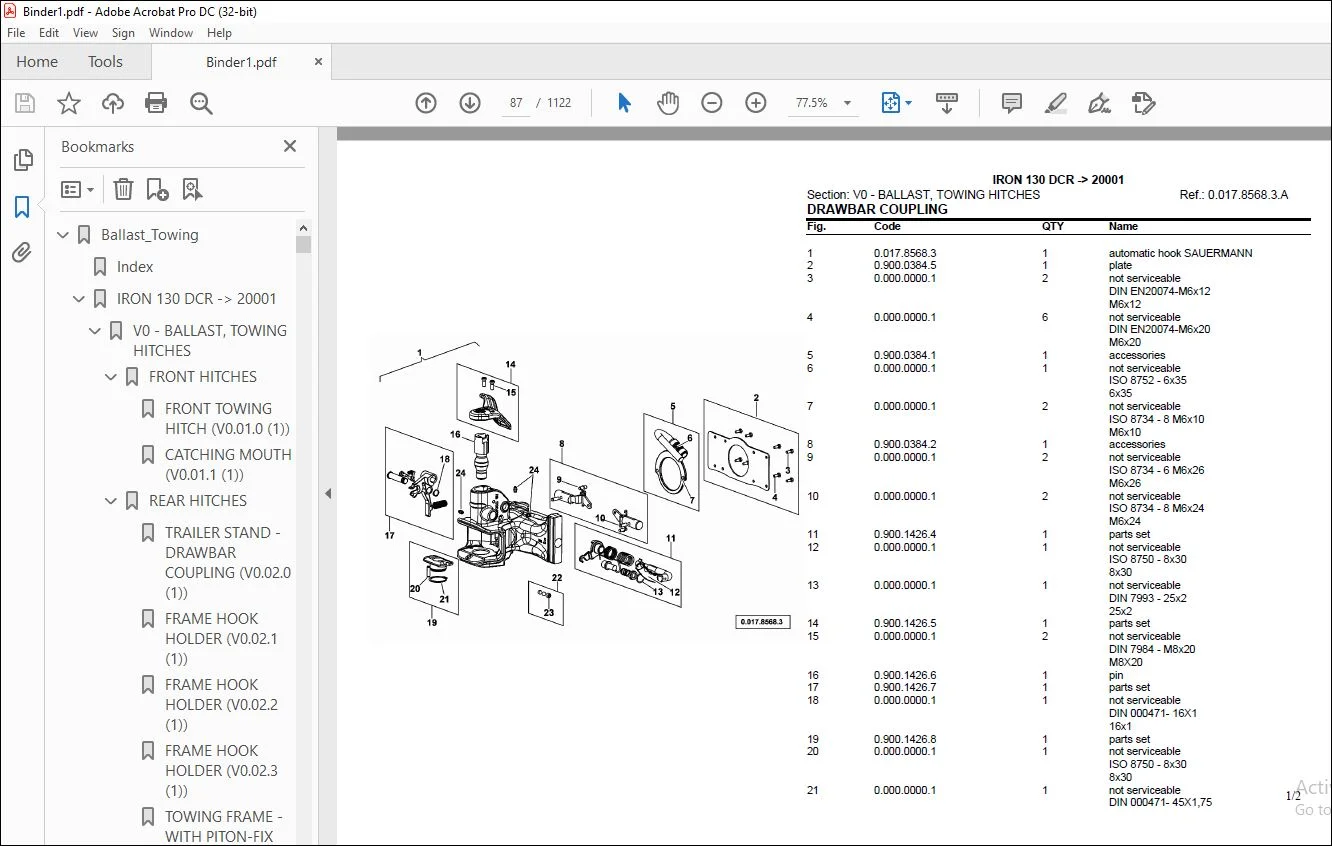Click the zoom percentage field
This screenshot has width=1332, height=846.
(812, 103)
